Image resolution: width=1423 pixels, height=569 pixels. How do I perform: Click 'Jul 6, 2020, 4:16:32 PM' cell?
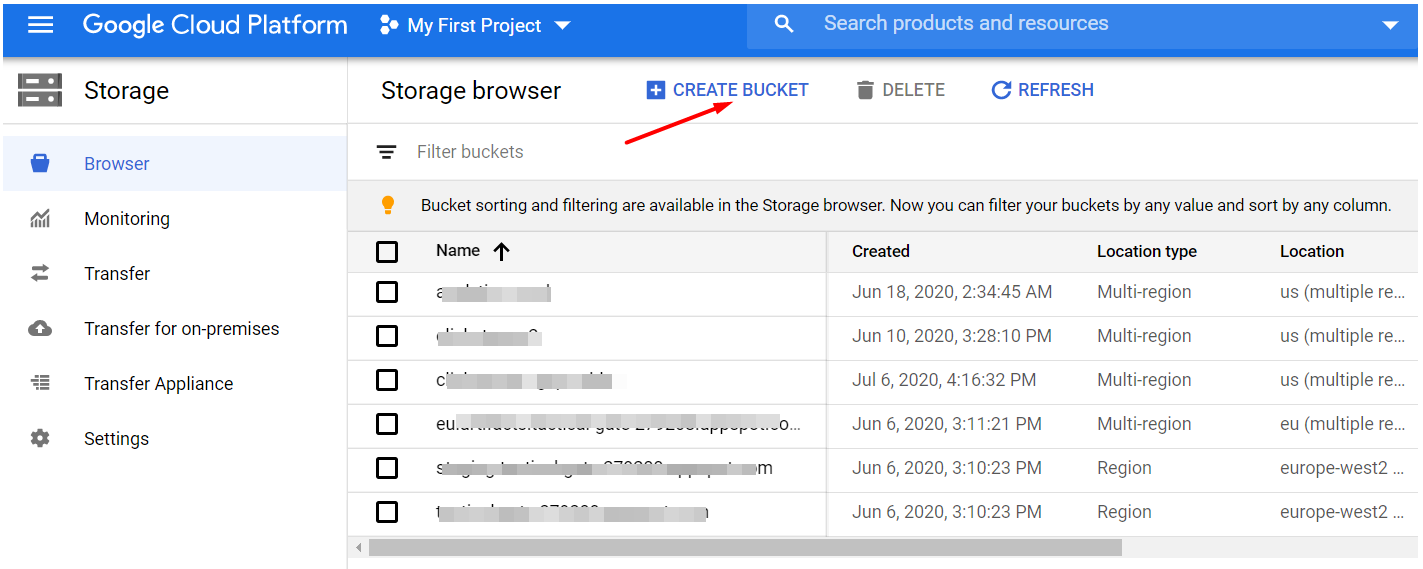(944, 380)
